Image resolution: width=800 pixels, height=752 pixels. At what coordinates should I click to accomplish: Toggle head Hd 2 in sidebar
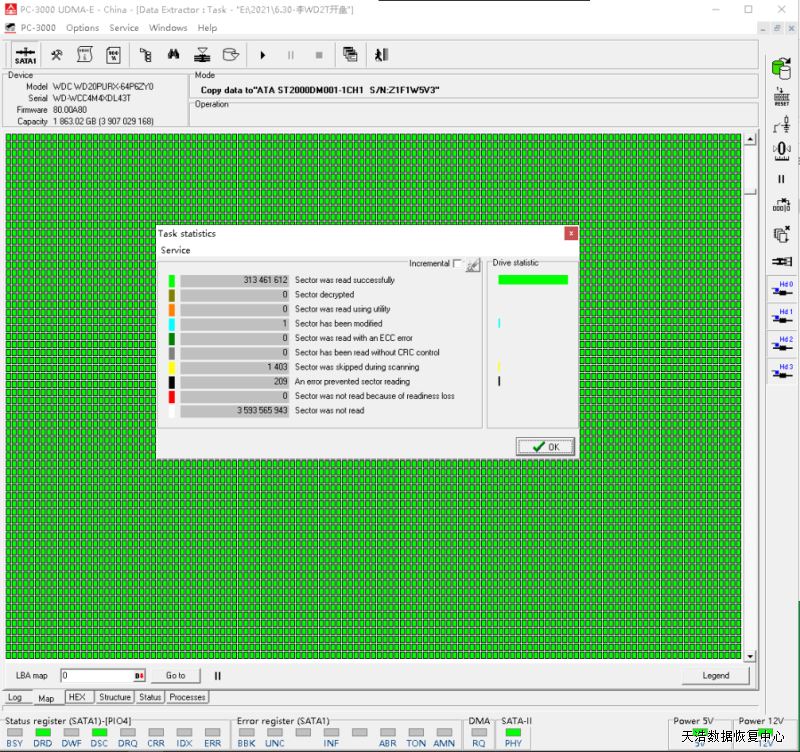coord(781,345)
